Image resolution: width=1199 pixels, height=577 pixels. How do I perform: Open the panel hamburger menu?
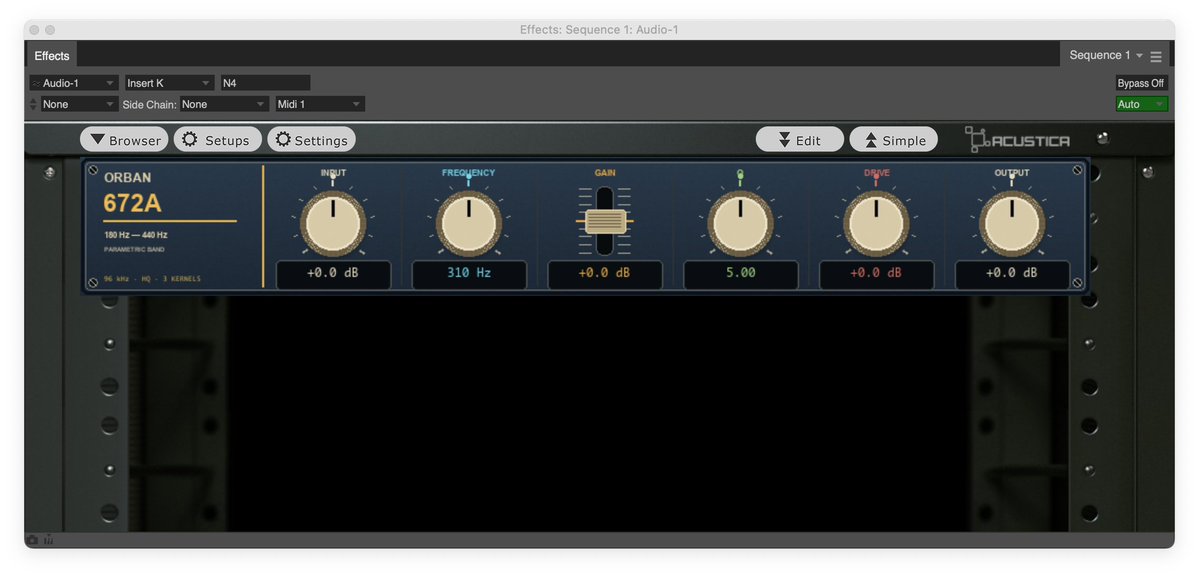click(1156, 57)
